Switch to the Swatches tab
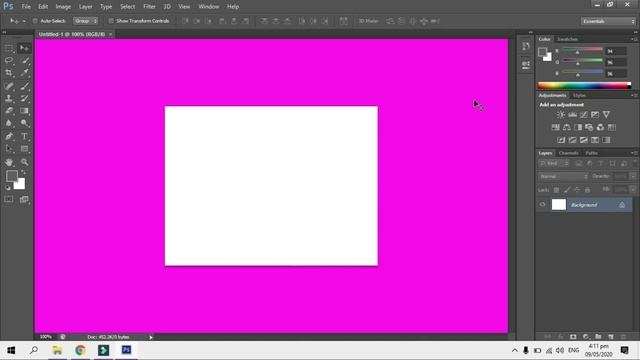Screen dimensions: 640x360 point(568,39)
